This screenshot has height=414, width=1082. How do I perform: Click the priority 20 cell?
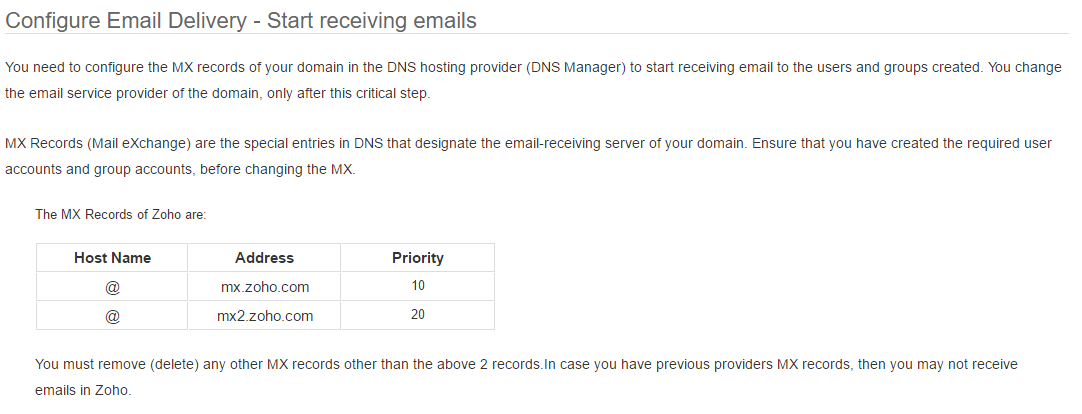[x=417, y=315]
